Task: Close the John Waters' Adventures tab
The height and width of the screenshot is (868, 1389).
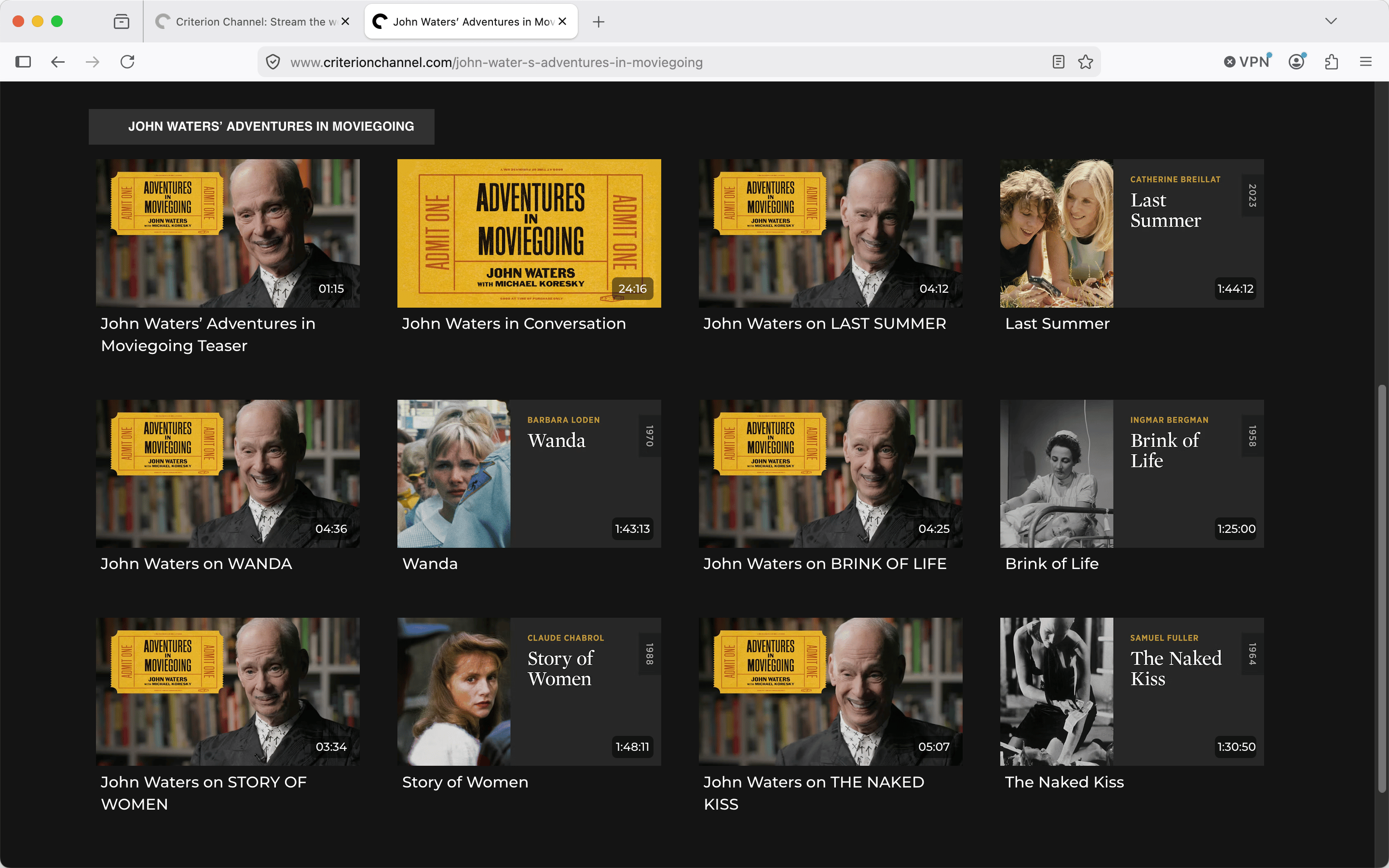Action: [x=562, y=21]
